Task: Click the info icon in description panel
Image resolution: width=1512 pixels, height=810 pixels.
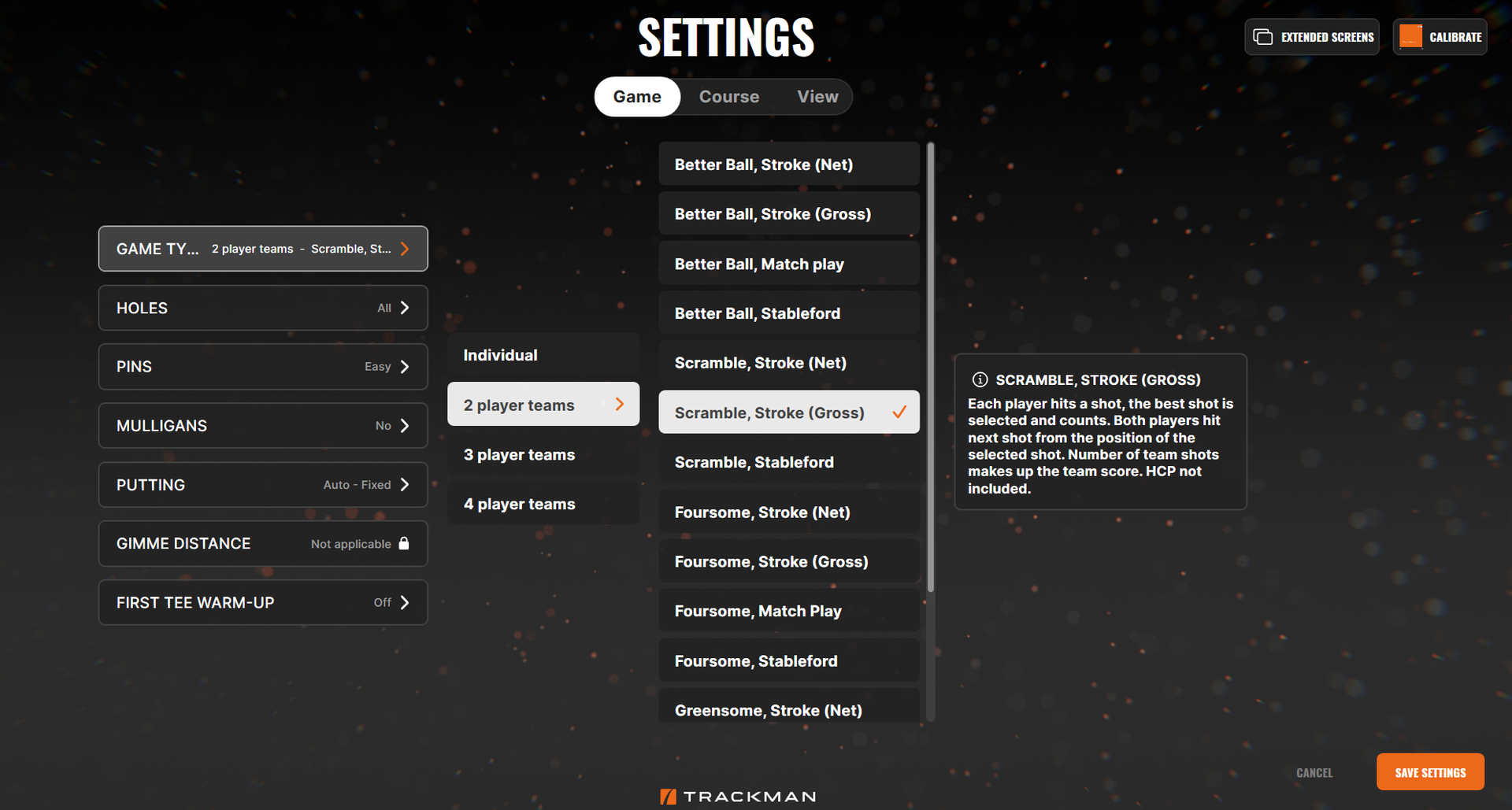Action: 980,379
